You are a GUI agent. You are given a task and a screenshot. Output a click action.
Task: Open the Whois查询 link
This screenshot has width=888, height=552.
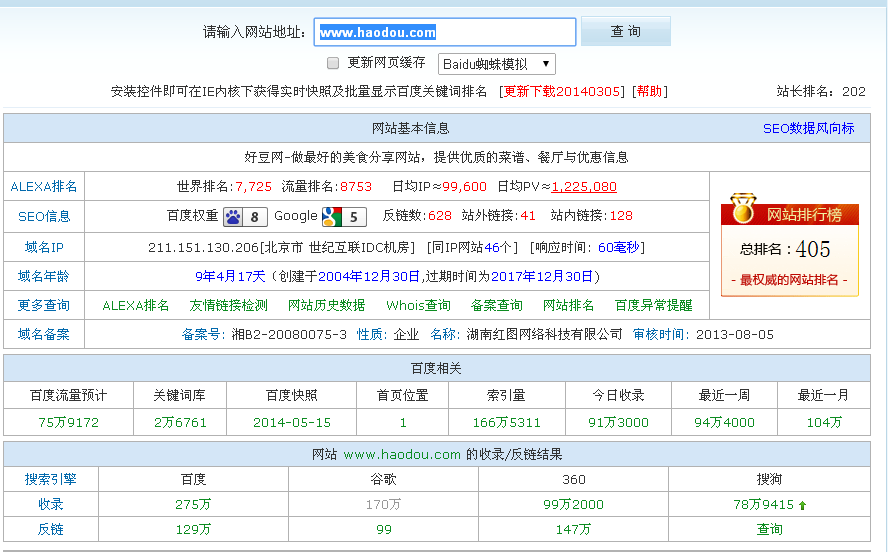click(x=418, y=305)
